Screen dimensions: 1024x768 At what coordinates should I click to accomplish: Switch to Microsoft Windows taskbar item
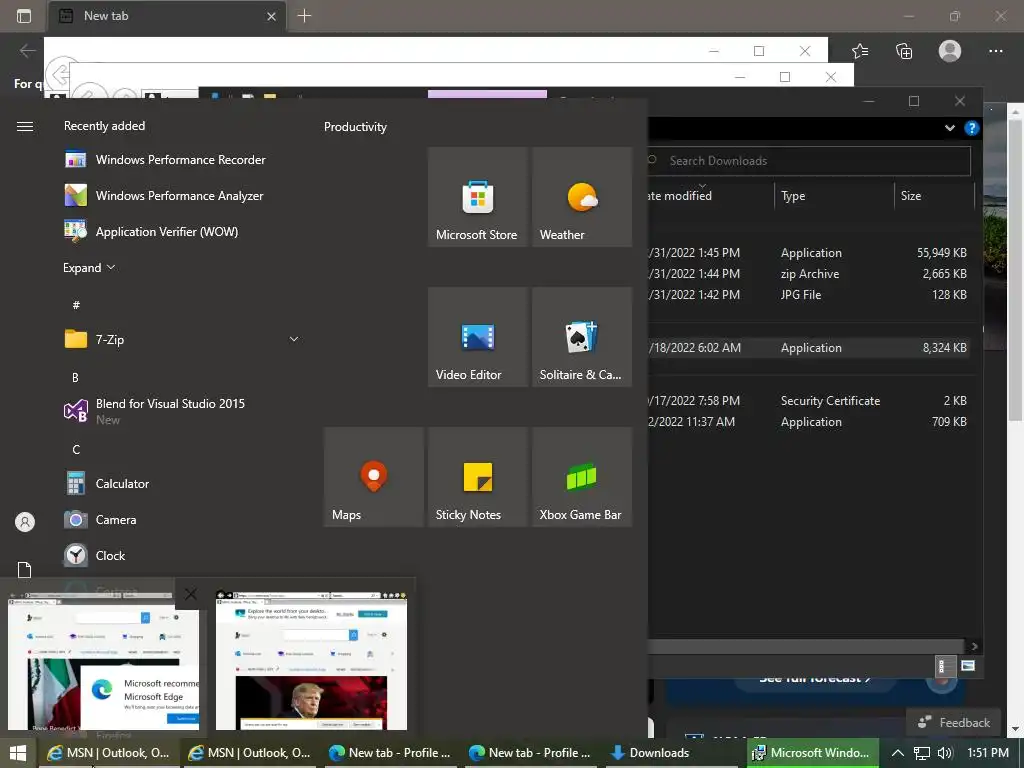pyautogui.click(x=813, y=753)
